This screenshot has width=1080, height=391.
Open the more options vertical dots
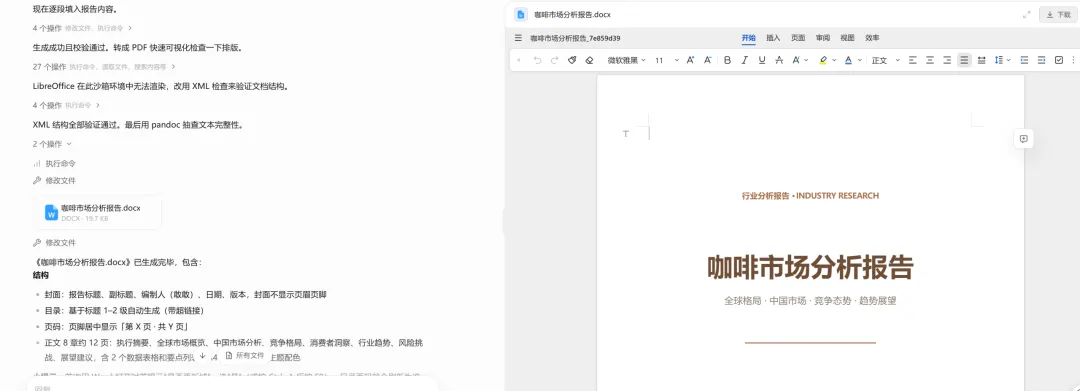(x=1073, y=61)
